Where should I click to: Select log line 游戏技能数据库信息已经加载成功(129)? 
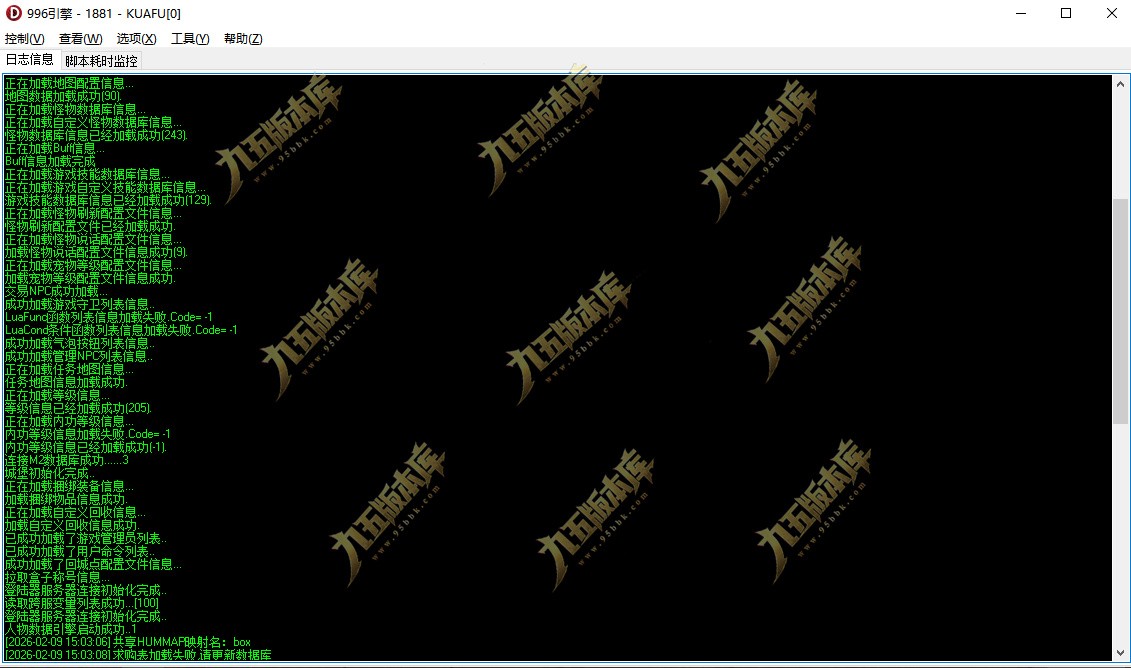pos(108,200)
